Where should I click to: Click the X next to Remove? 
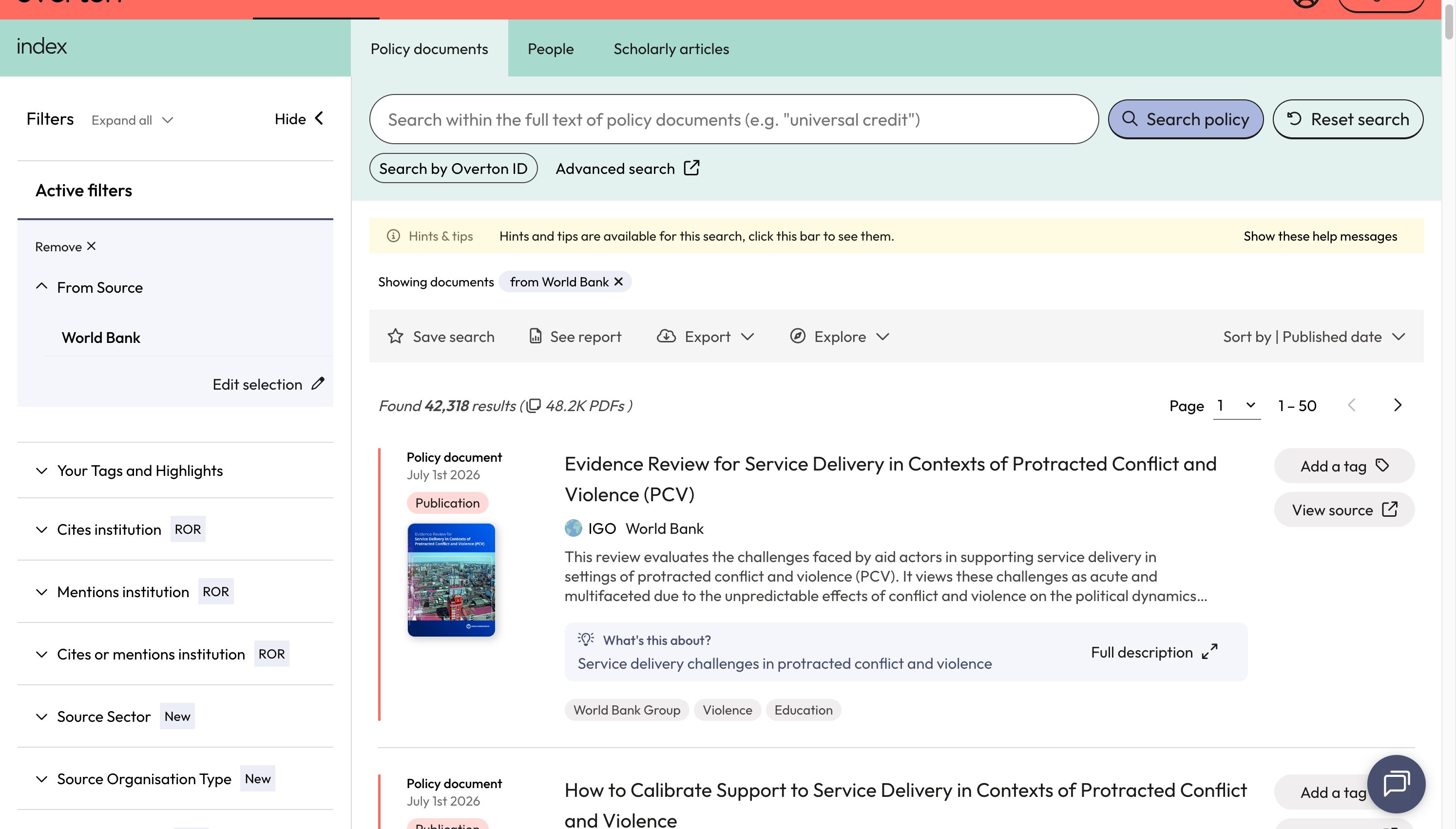tap(91, 246)
